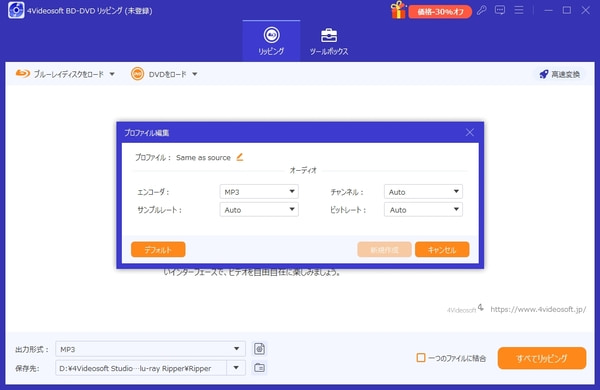
Task: Edit profile name with pencil icon
Action: click(240, 157)
